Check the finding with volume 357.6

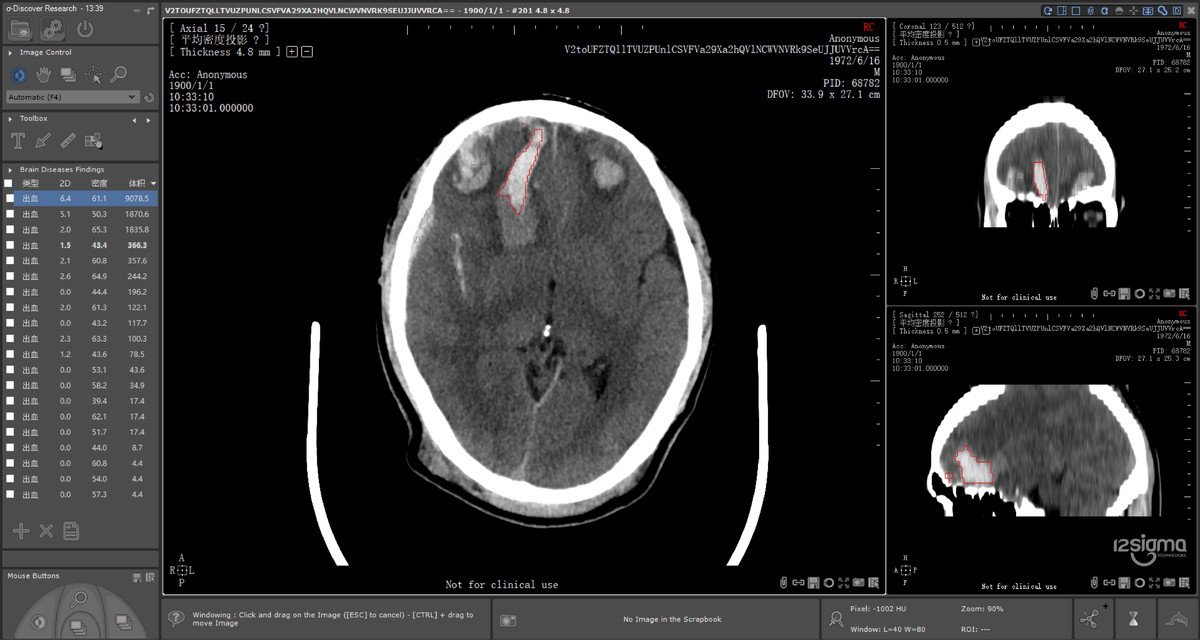pos(11,261)
